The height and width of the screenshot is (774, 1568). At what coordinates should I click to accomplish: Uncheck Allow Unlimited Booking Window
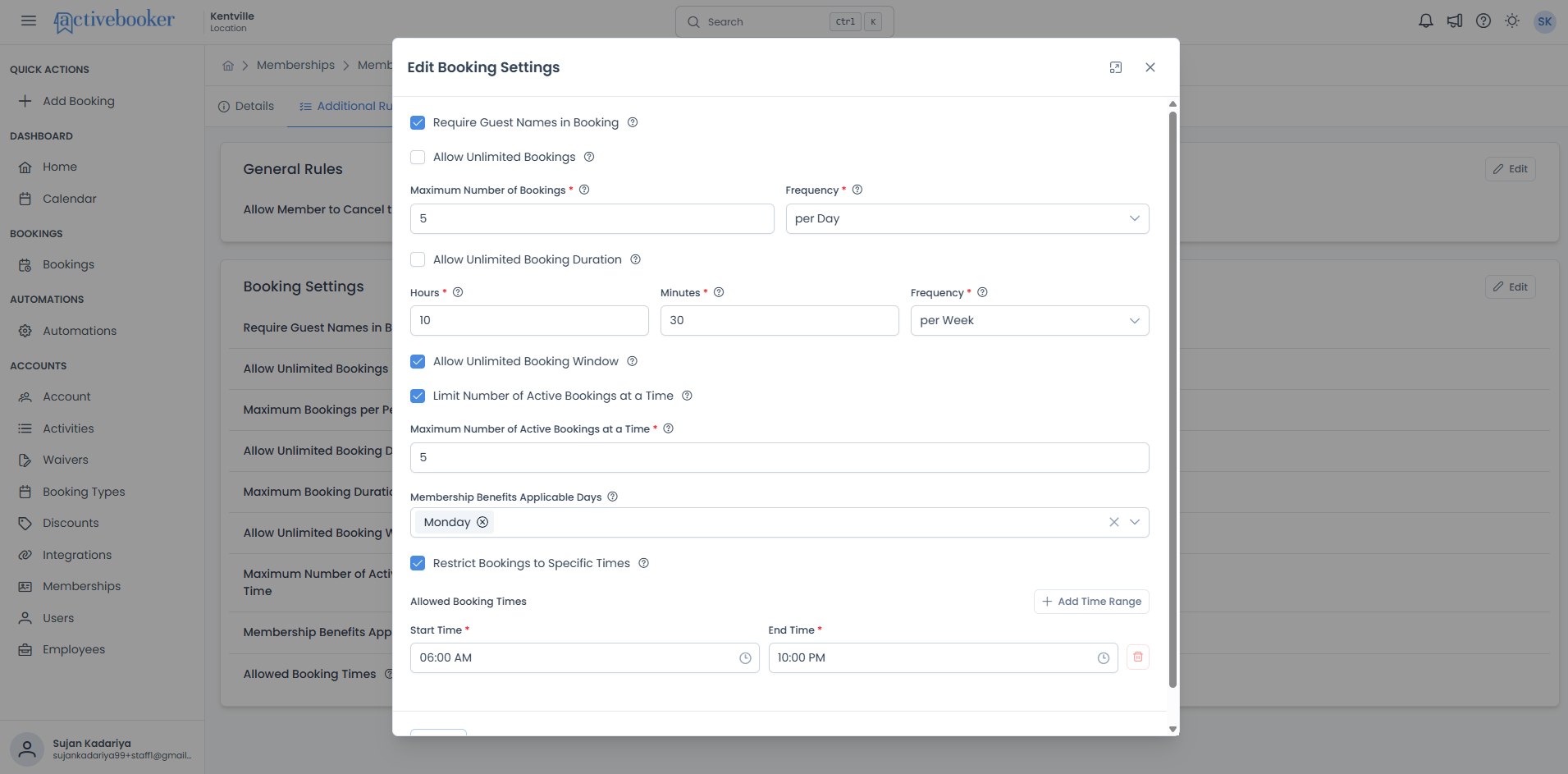[x=418, y=361]
